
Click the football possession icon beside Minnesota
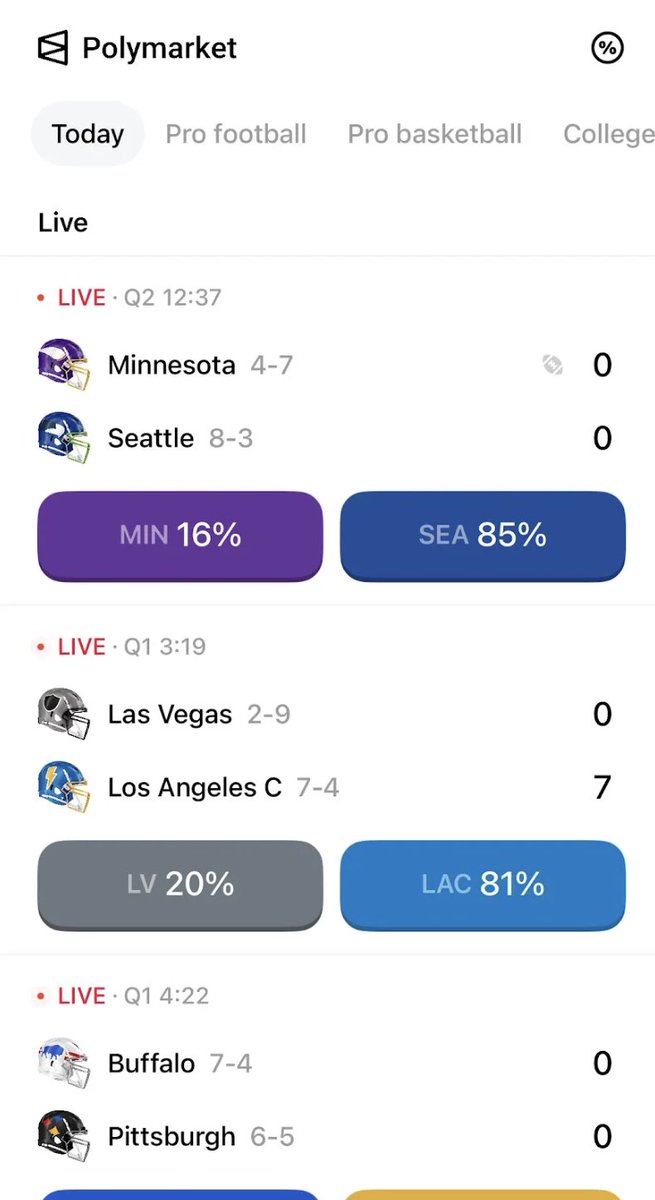click(552, 365)
